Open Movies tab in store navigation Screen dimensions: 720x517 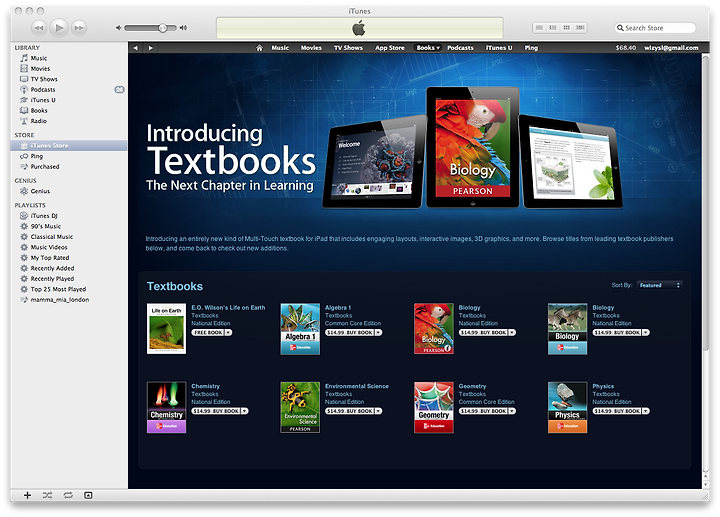point(311,48)
